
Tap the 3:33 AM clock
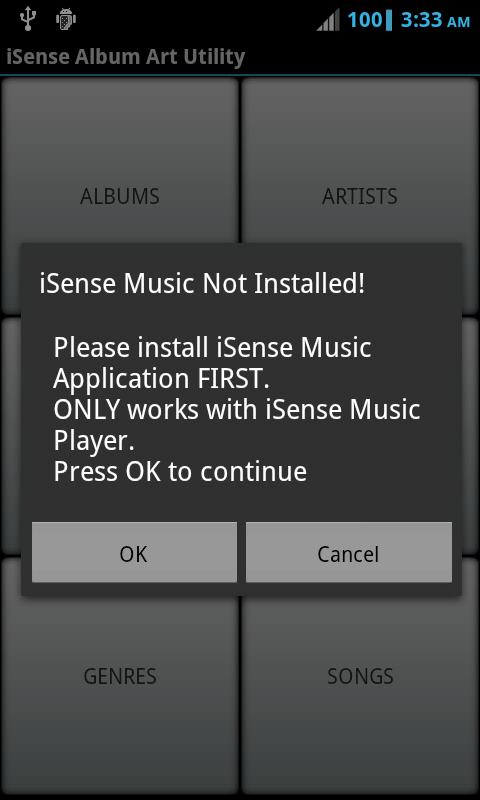[x=435, y=20]
